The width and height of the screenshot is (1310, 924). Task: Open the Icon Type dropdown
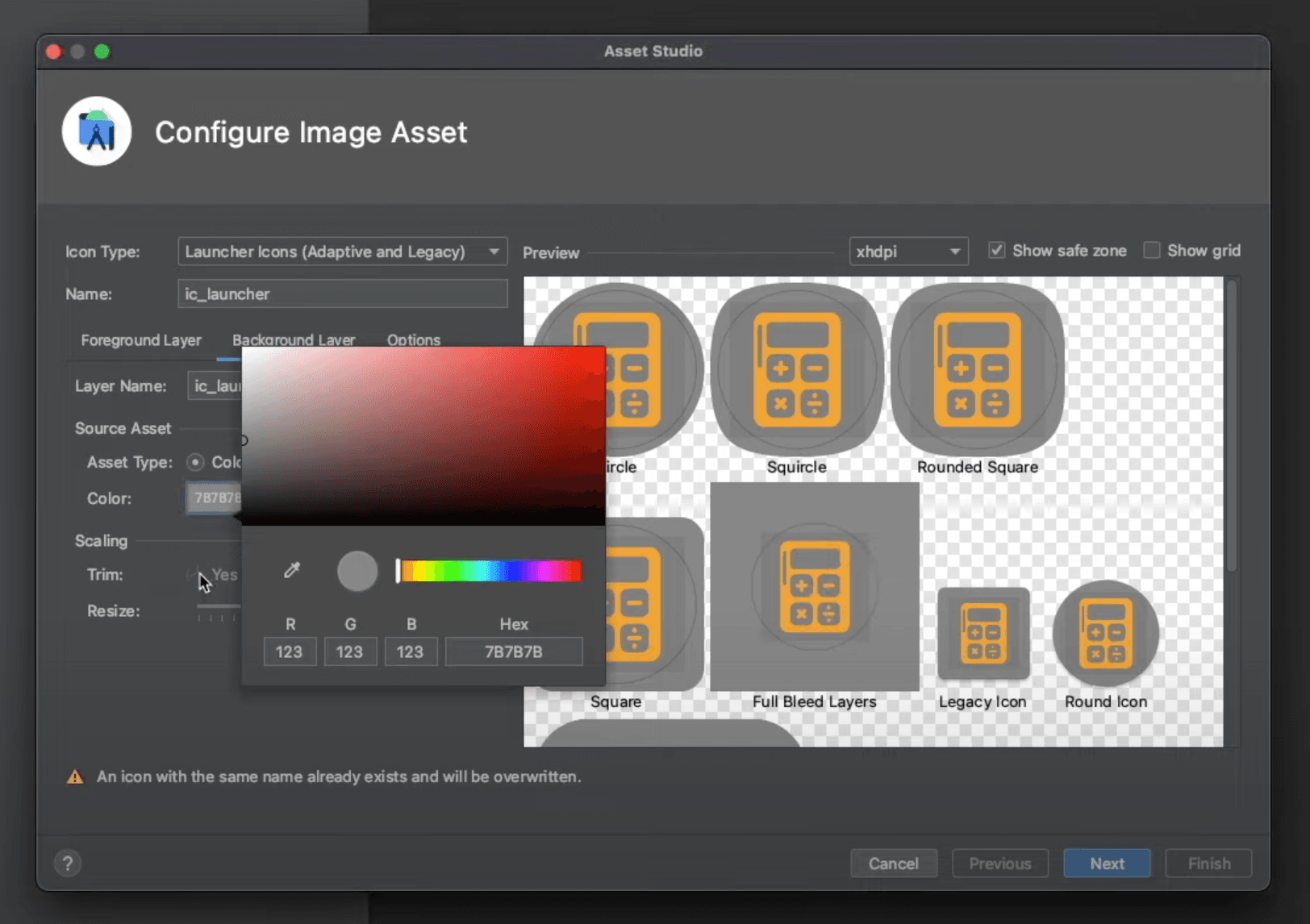(x=342, y=252)
